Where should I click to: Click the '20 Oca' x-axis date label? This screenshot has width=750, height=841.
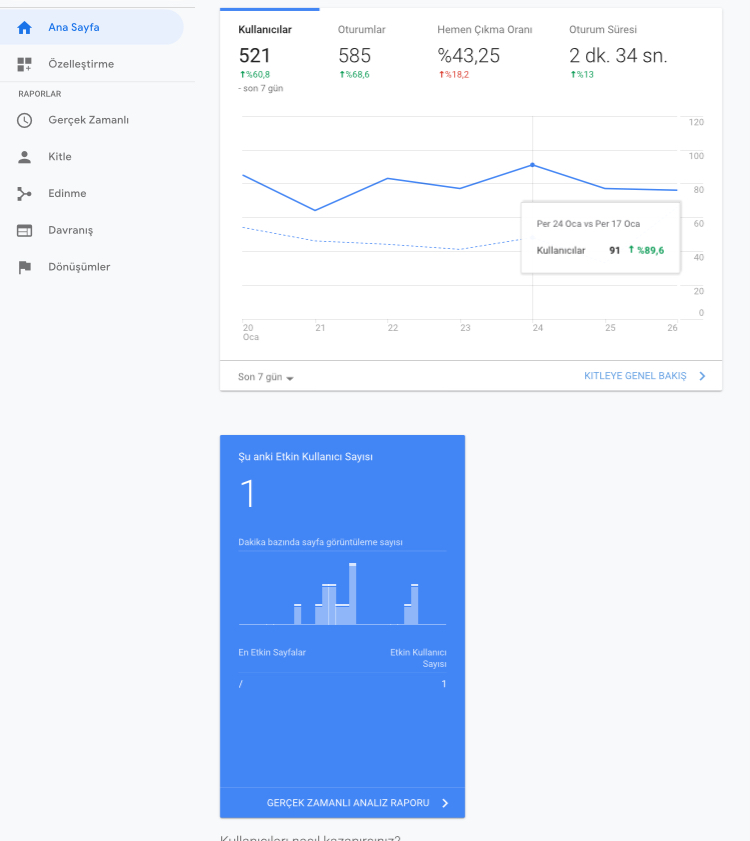(251, 333)
